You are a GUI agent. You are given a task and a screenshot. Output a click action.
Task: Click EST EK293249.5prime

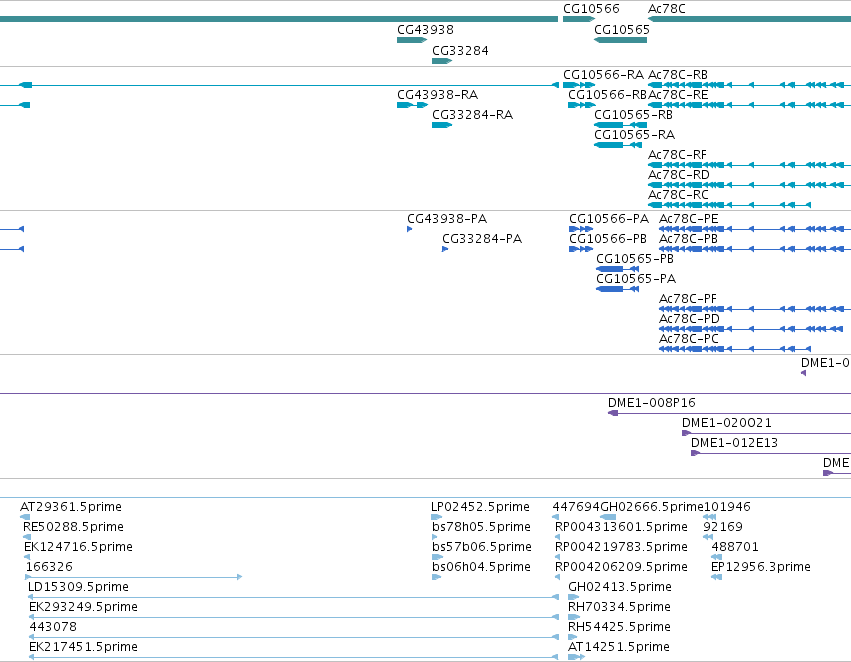coord(83,608)
